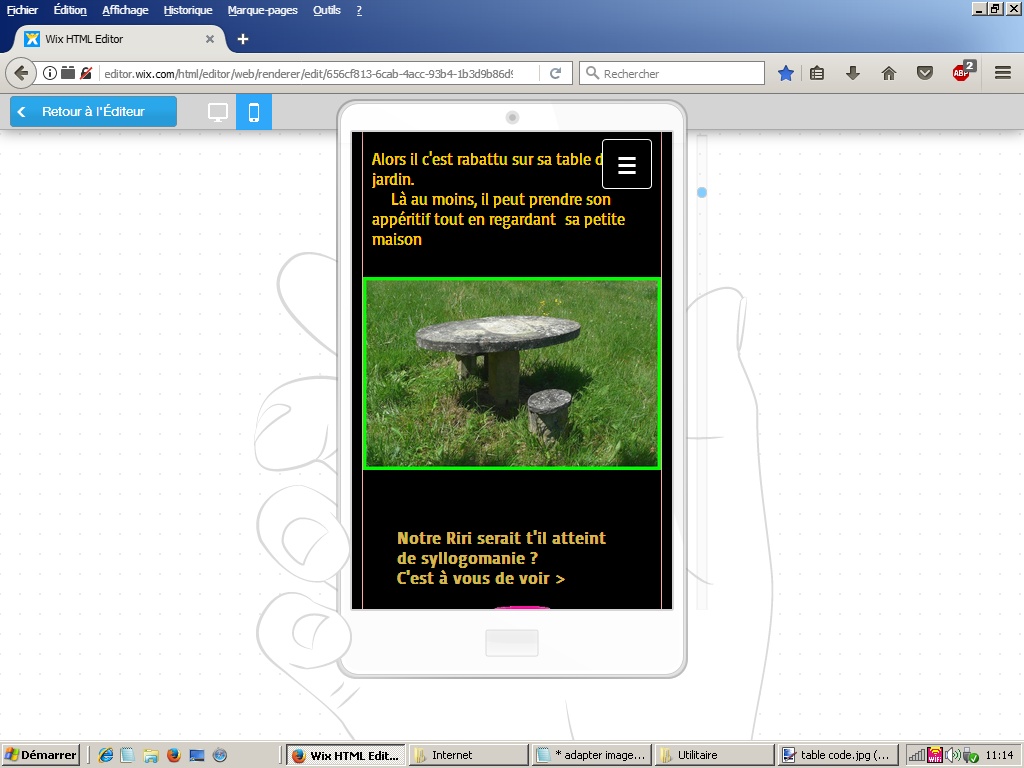Switch to Utilitaire taskbar button
This screenshot has width=1024, height=768.
click(x=714, y=755)
